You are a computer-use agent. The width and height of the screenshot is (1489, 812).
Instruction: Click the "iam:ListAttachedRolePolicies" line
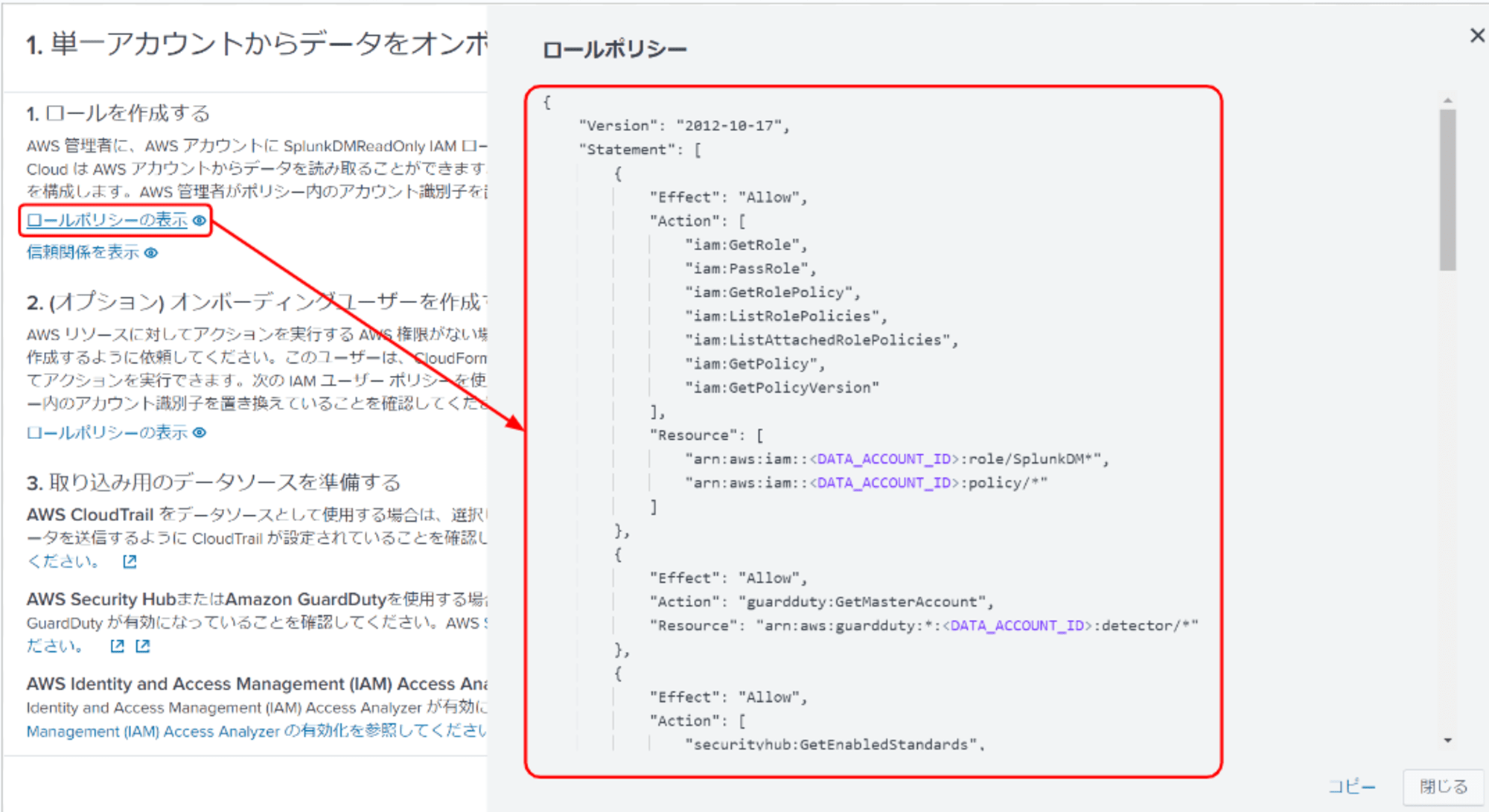click(x=822, y=340)
